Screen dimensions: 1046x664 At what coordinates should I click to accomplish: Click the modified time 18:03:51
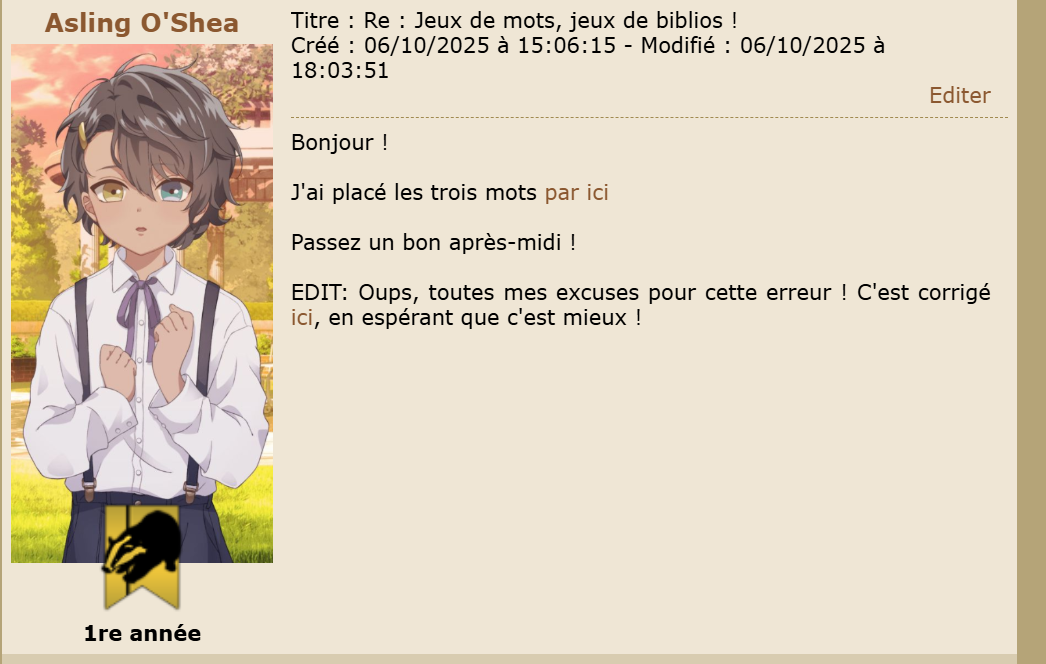tap(340, 71)
